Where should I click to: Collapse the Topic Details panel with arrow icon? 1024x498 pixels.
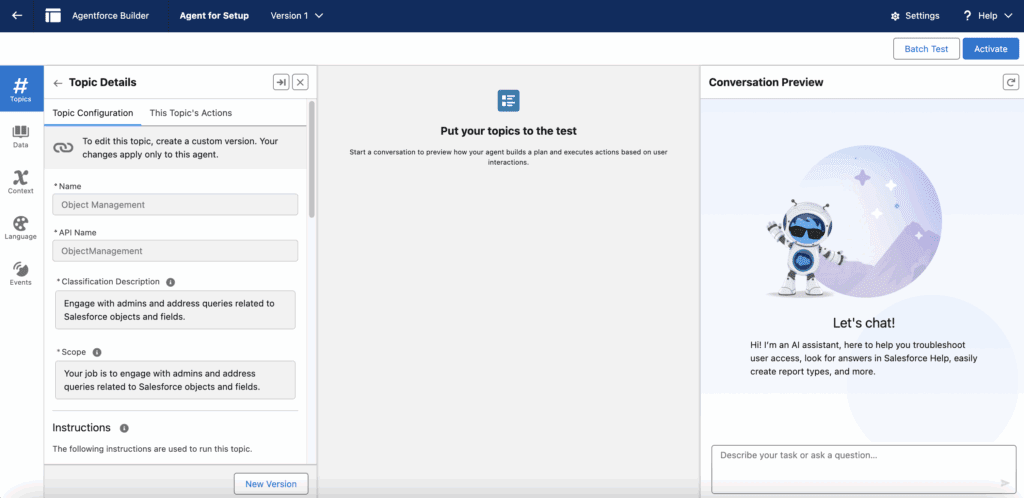click(281, 82)
